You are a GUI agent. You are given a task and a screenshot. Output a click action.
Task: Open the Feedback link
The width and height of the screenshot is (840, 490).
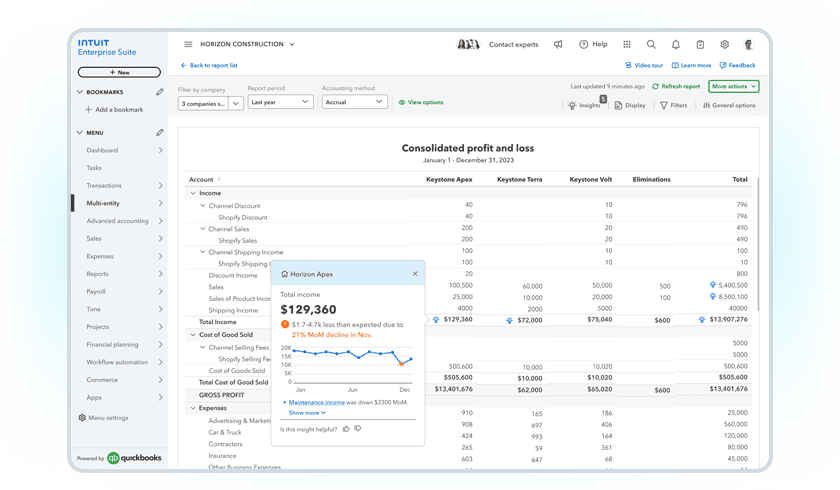(x=738, y=65)
